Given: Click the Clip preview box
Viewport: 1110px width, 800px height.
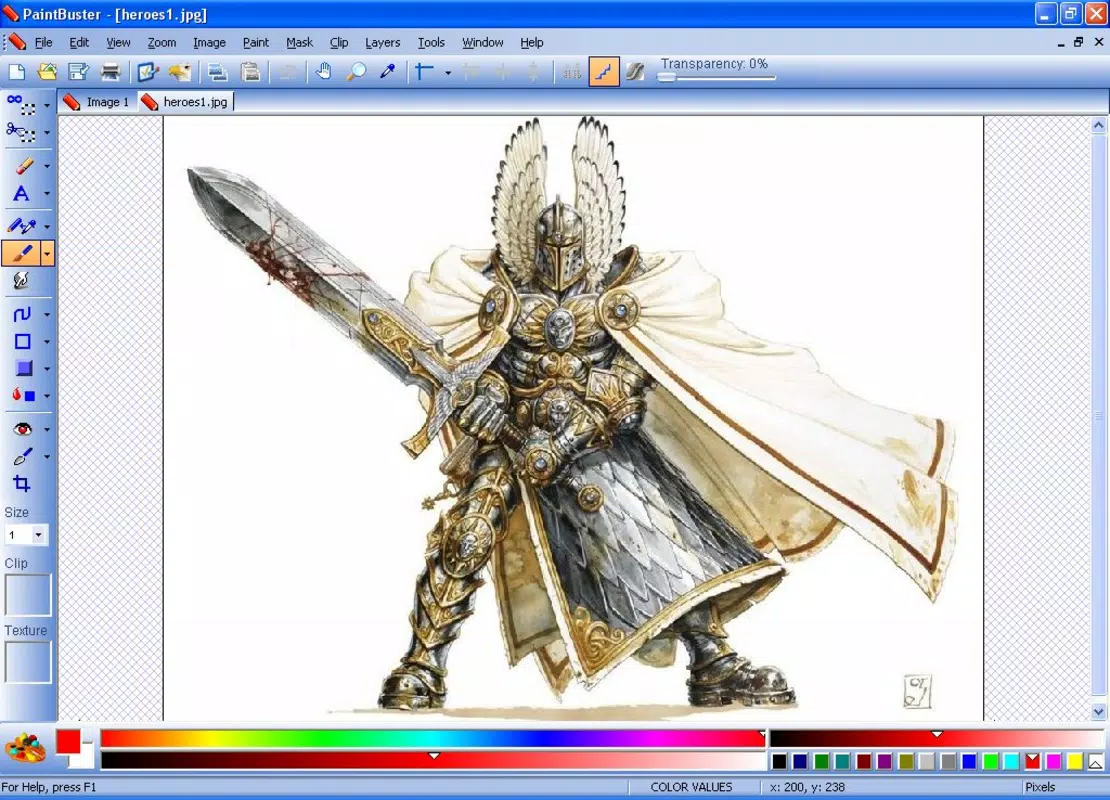Looking at the screenshot, I should click(28, 595).
